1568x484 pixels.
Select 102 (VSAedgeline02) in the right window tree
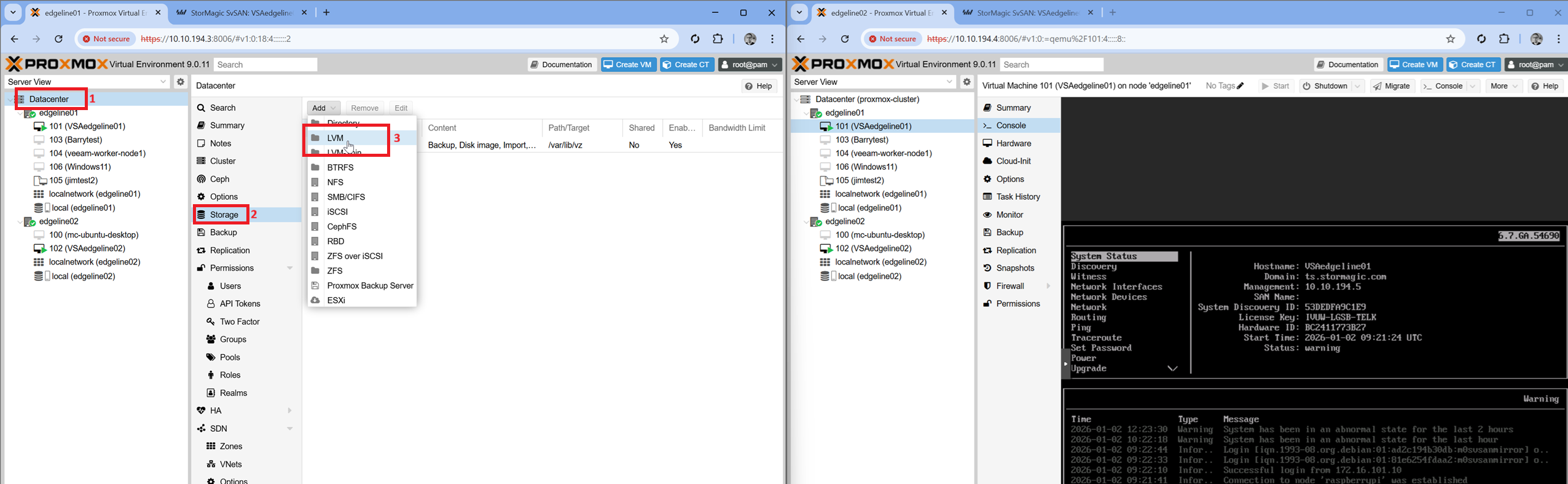click(x=873, y=248)
